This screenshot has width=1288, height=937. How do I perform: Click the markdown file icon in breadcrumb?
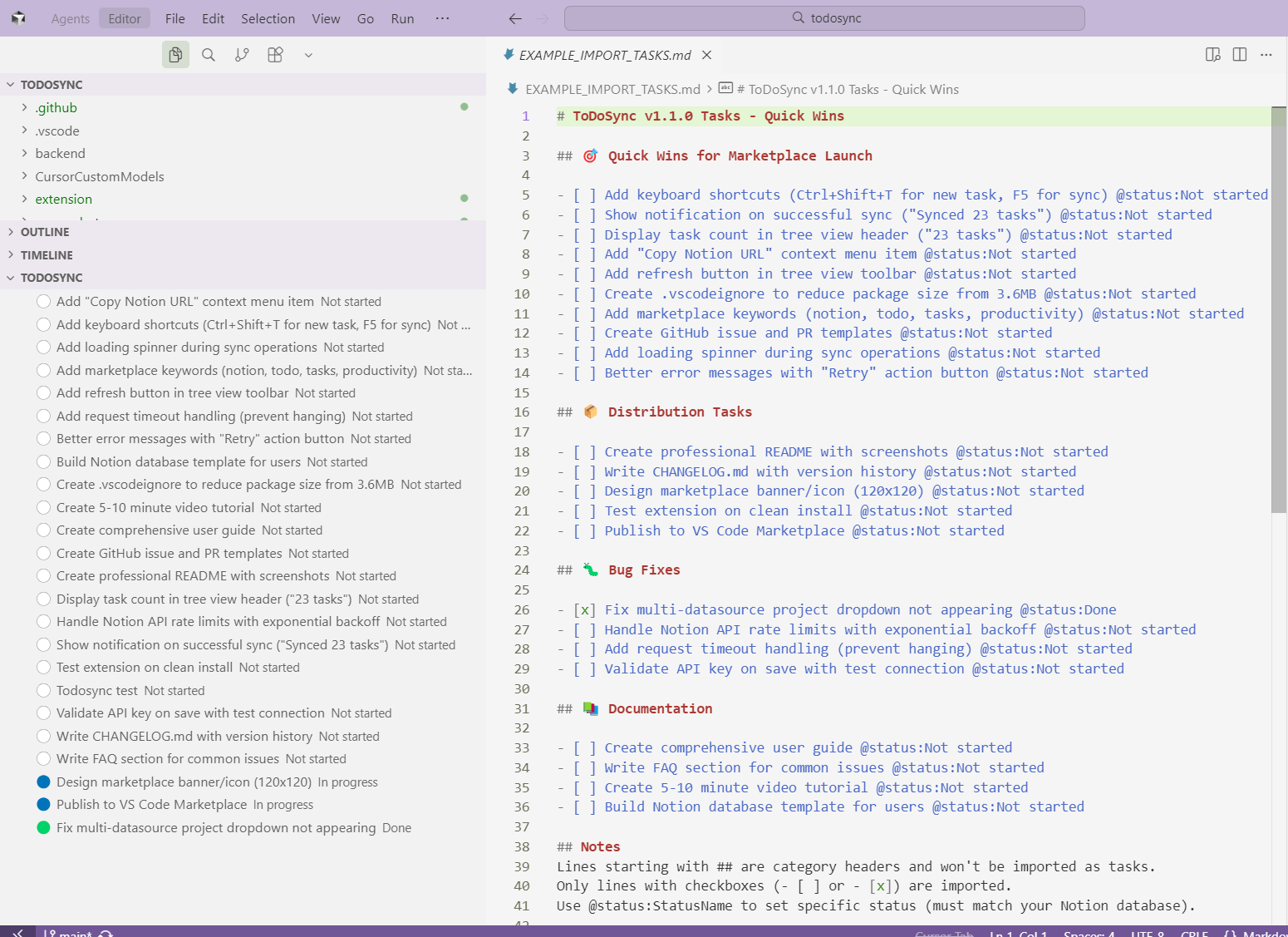pos(513,89)
